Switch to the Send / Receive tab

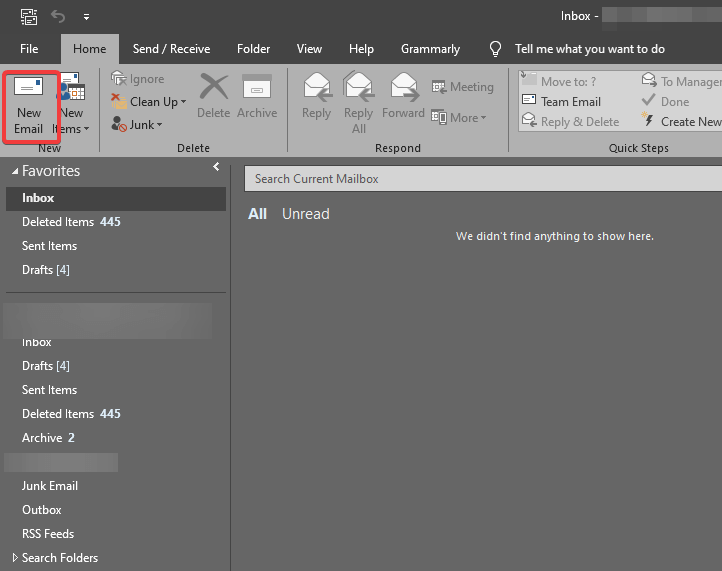pos(171,49)
